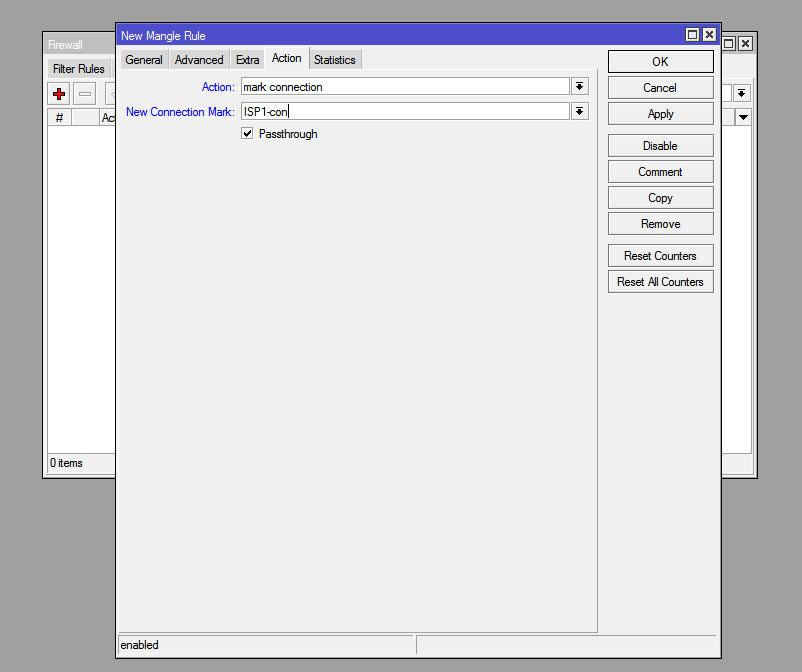This screenshot has height=672, width=802.
Task: Click the red plus add rule icon
Action: [x=59, y=94]
